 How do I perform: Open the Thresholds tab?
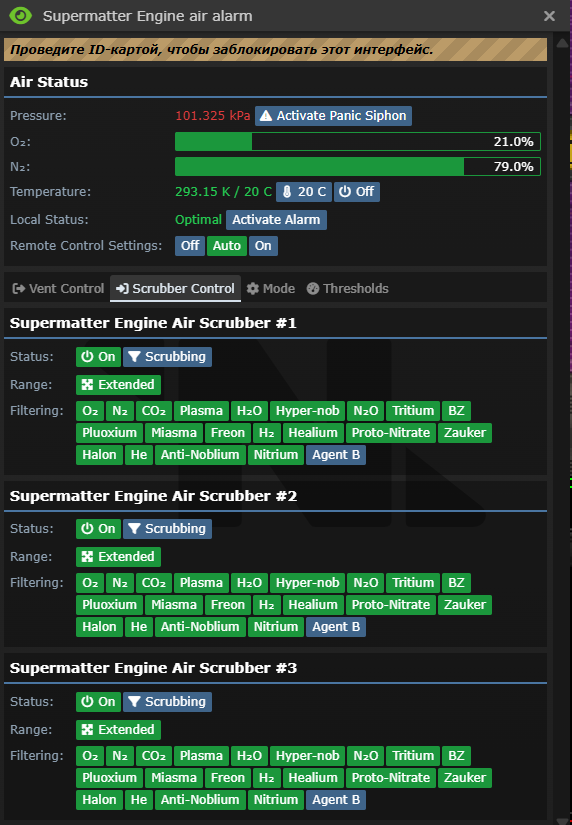[x=348, y=288]
